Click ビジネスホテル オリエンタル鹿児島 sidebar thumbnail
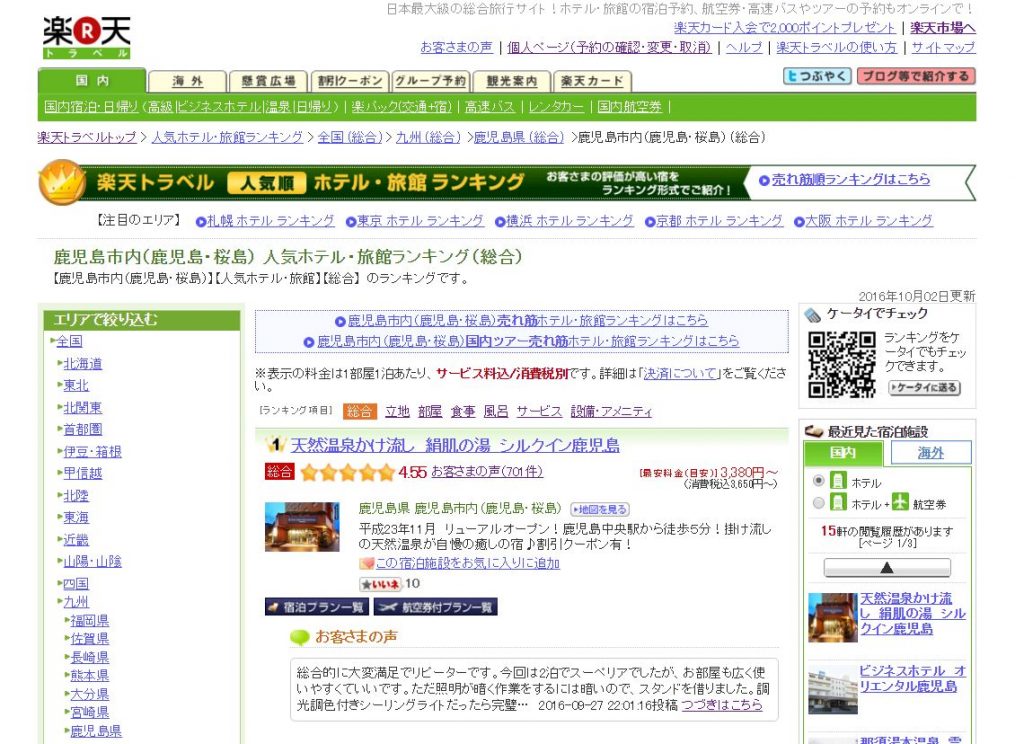This screenshot has width=1024, height=744. click(x=833, y=690)
